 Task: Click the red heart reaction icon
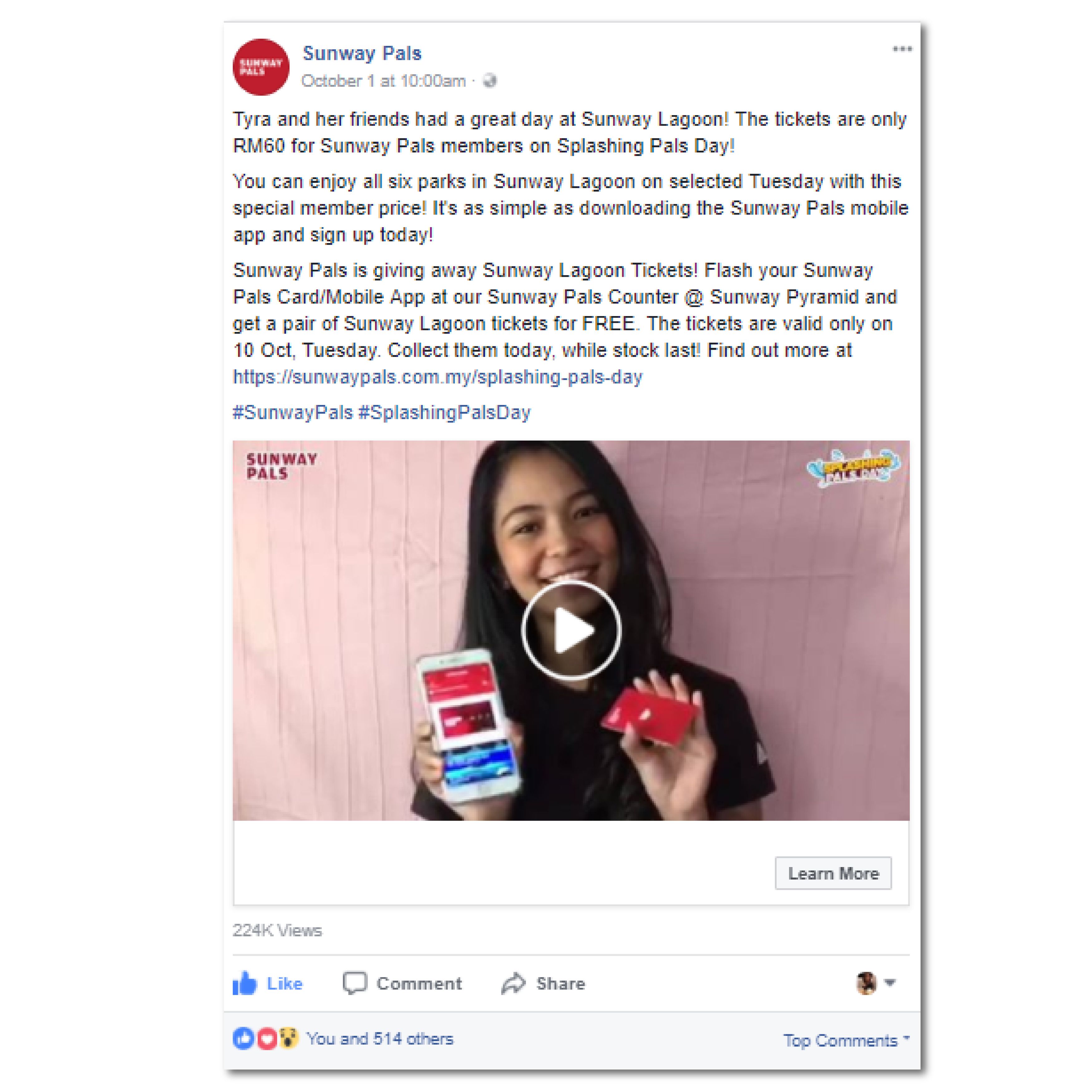click(x=267, y=1038)
